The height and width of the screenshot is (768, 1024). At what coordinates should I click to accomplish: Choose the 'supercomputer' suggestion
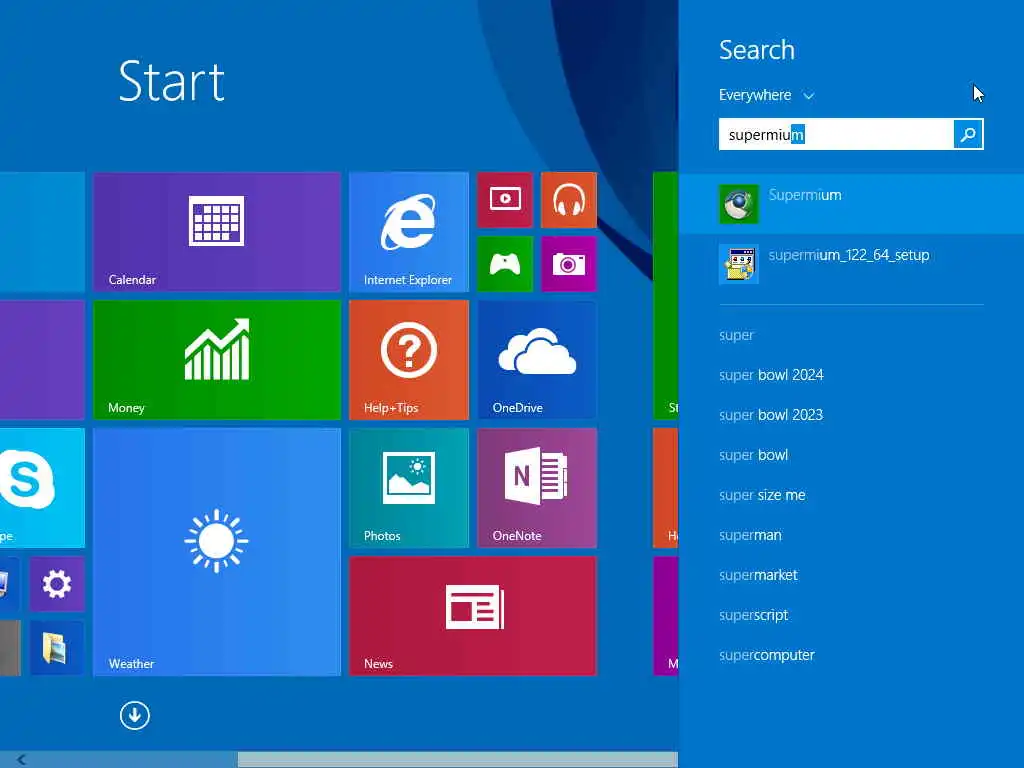coord(767,655)
